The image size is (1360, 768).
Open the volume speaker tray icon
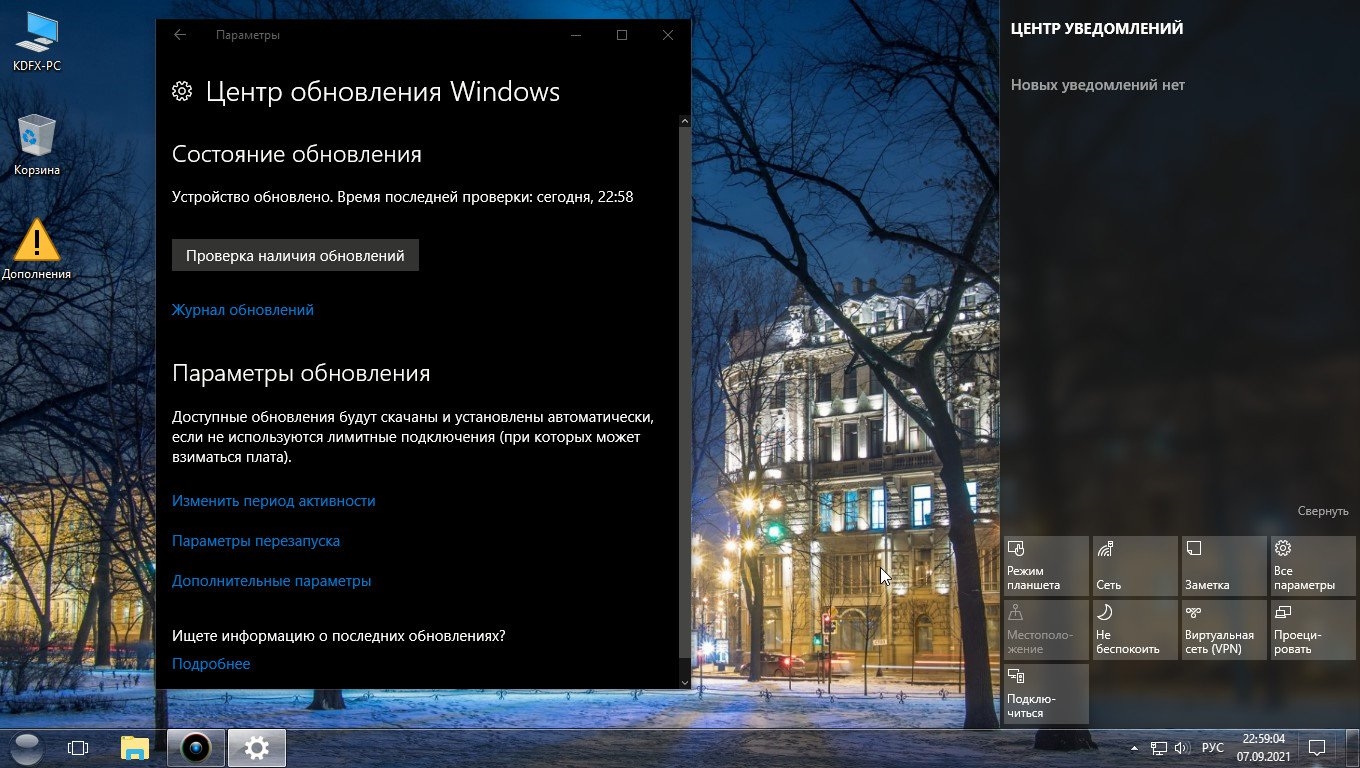pyautogui.click(x=1182, y=748)
